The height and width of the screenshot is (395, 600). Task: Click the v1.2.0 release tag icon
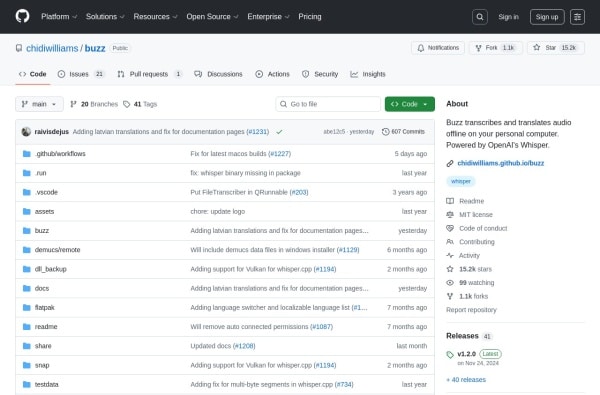(450, 355)
